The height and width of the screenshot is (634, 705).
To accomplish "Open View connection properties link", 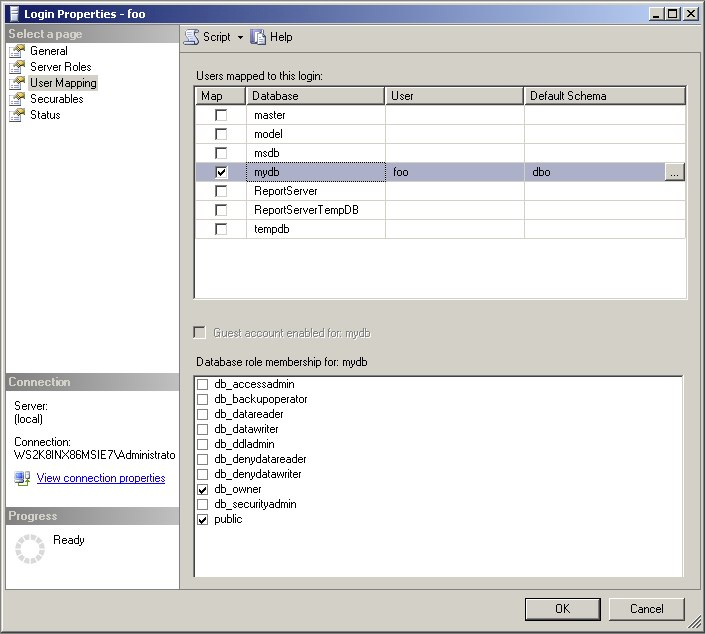I will (x=101, y=478).
